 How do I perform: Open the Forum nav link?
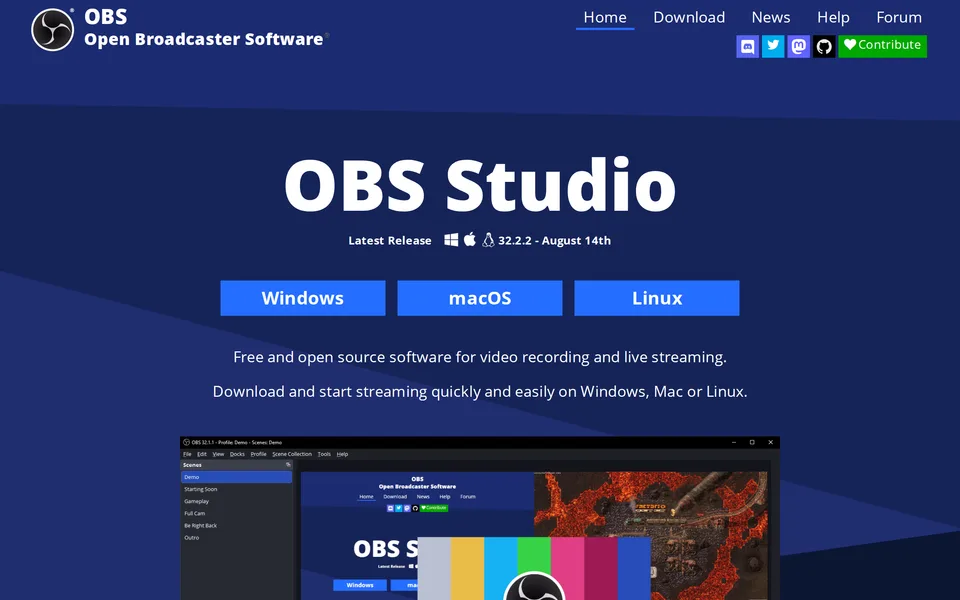click(x=899, y=17)
